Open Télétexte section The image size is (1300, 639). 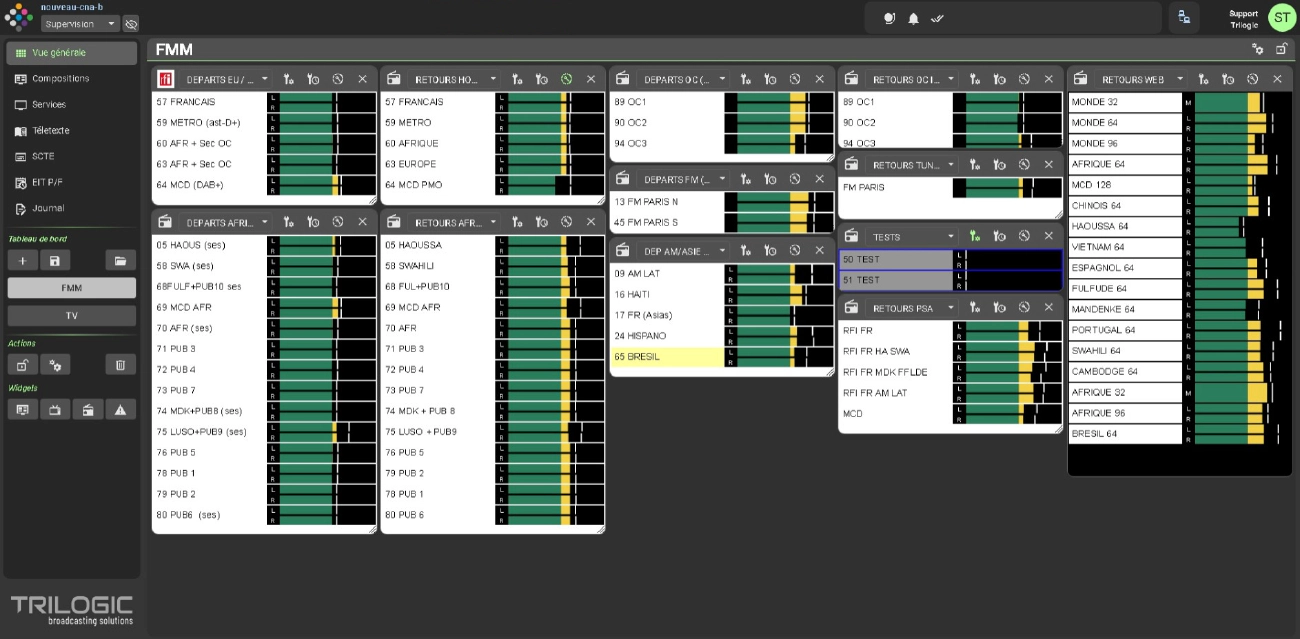coord(72,131)
